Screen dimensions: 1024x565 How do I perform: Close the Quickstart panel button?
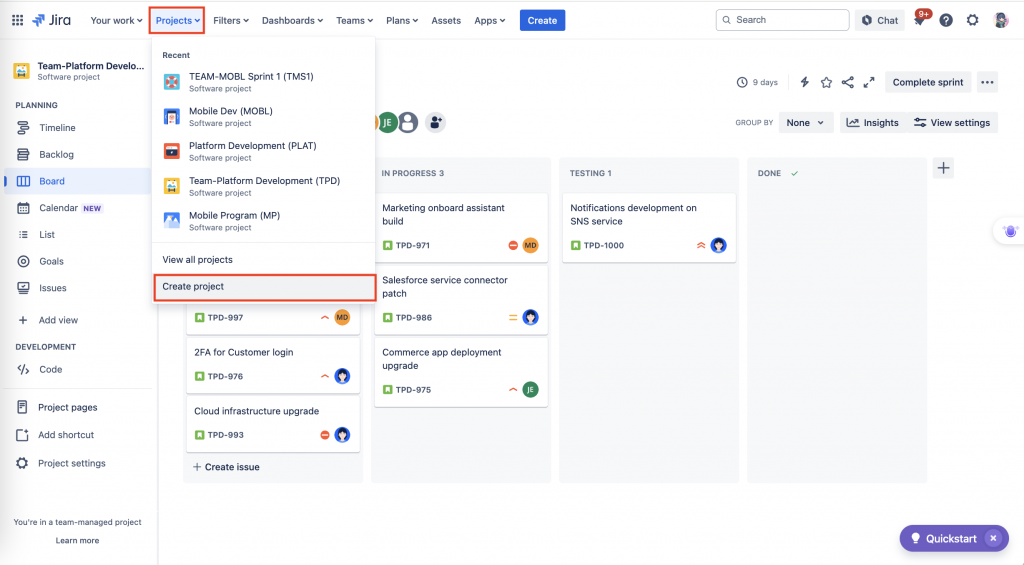(993, 538)
